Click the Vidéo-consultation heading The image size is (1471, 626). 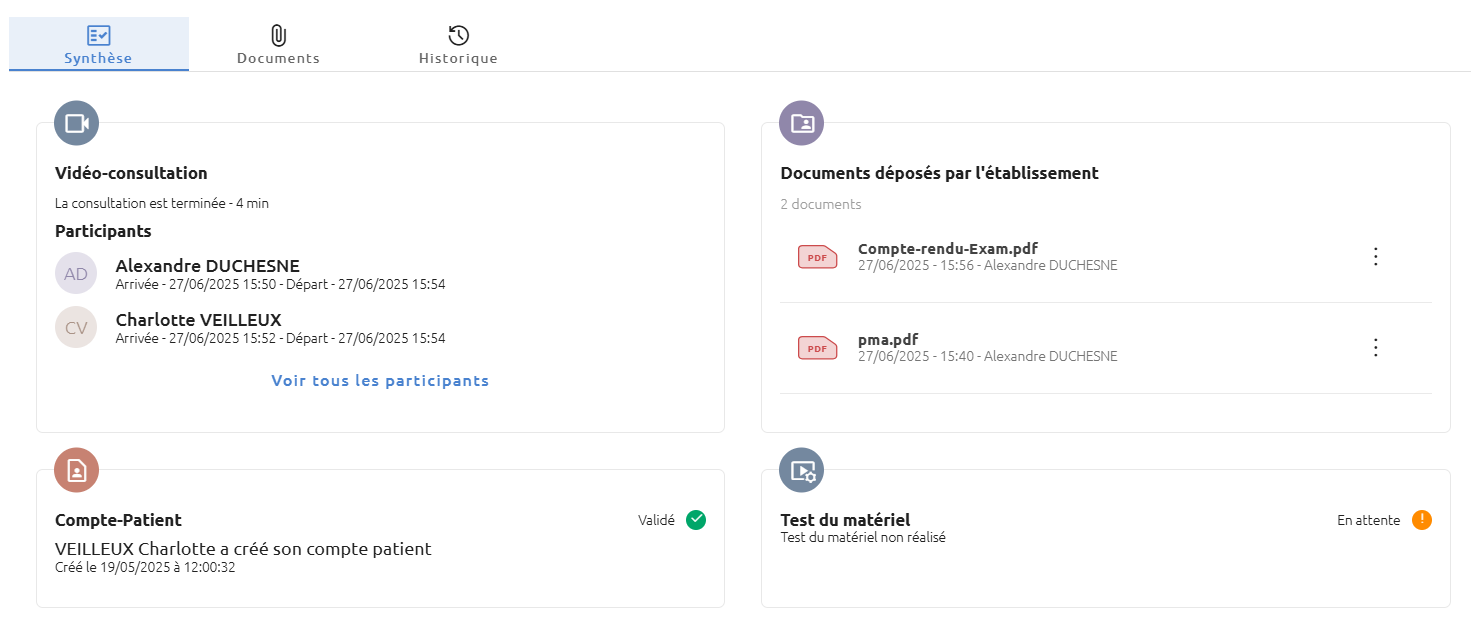131,173
